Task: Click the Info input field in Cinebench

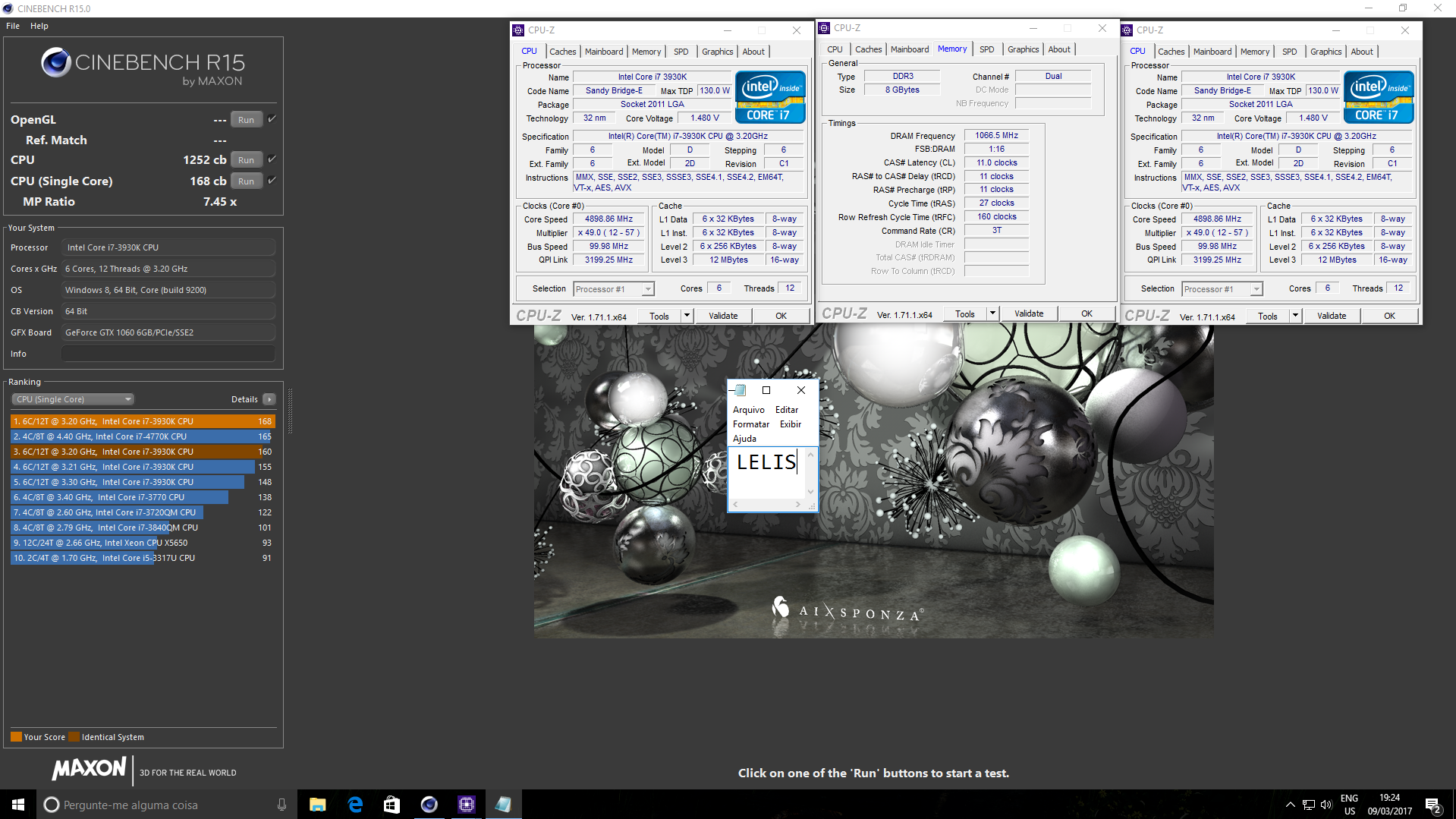Action: 168,354
